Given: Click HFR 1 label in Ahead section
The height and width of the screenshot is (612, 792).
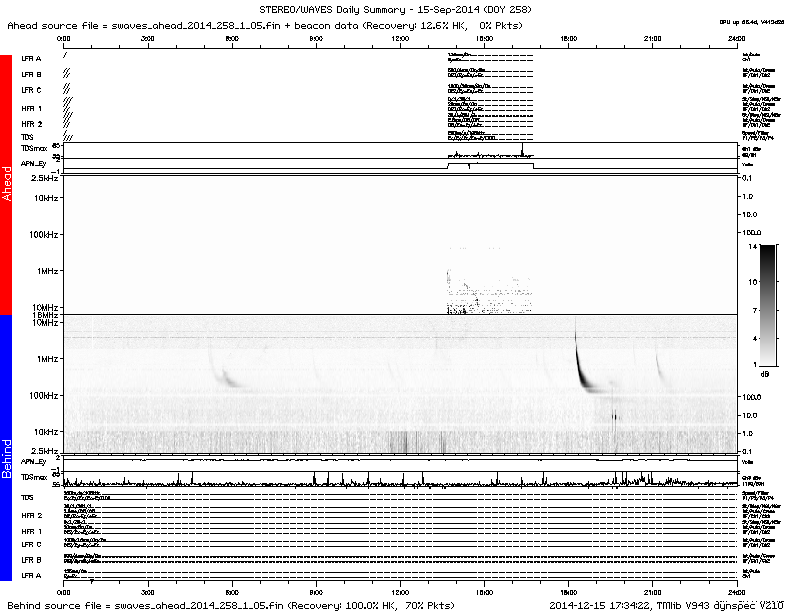Looking at the screenshot, I should point(32,109).
